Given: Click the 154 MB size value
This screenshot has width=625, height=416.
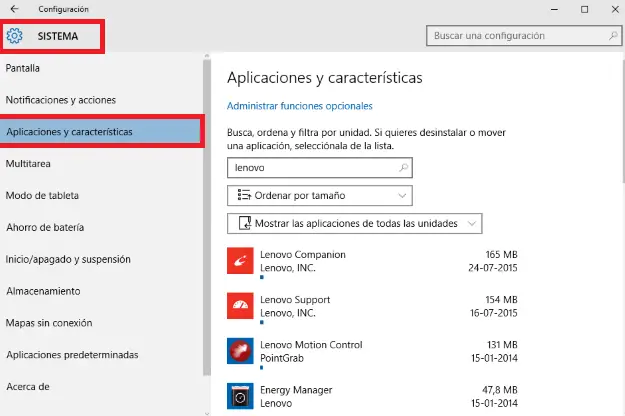Looking at the screenshot, I should coord(501,300).
